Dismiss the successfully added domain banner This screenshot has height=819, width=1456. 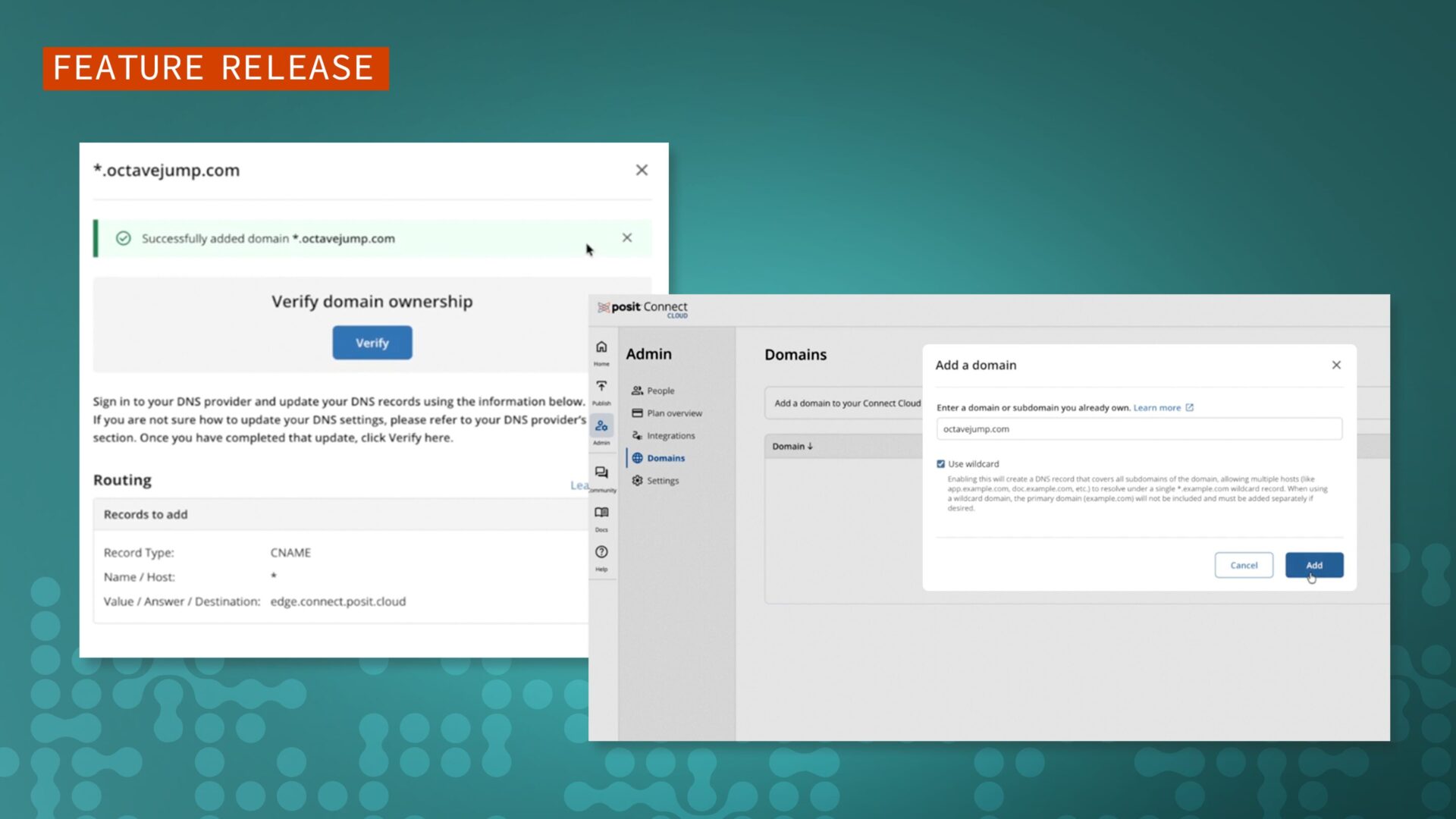627,238
